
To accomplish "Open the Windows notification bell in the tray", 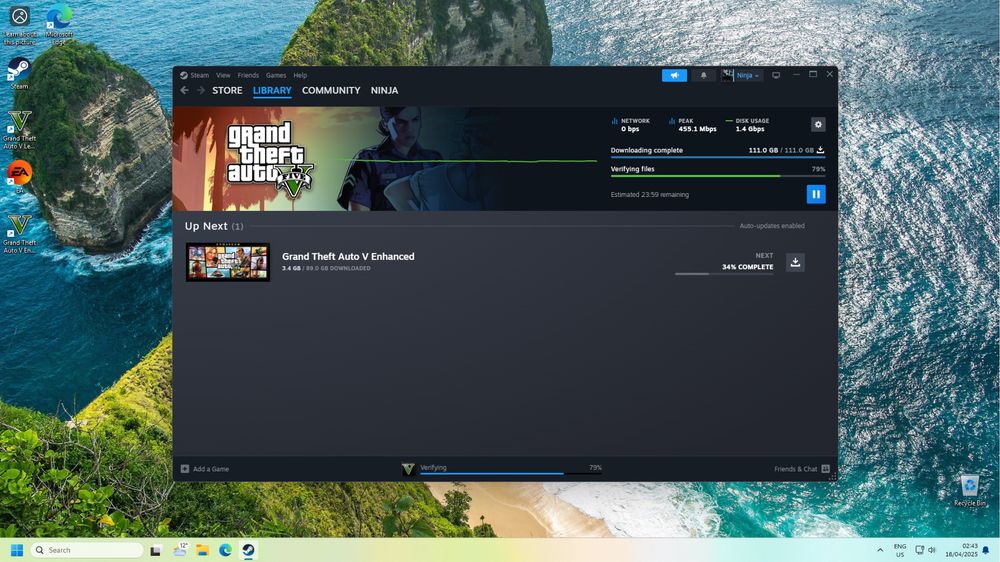I will 986,550.
